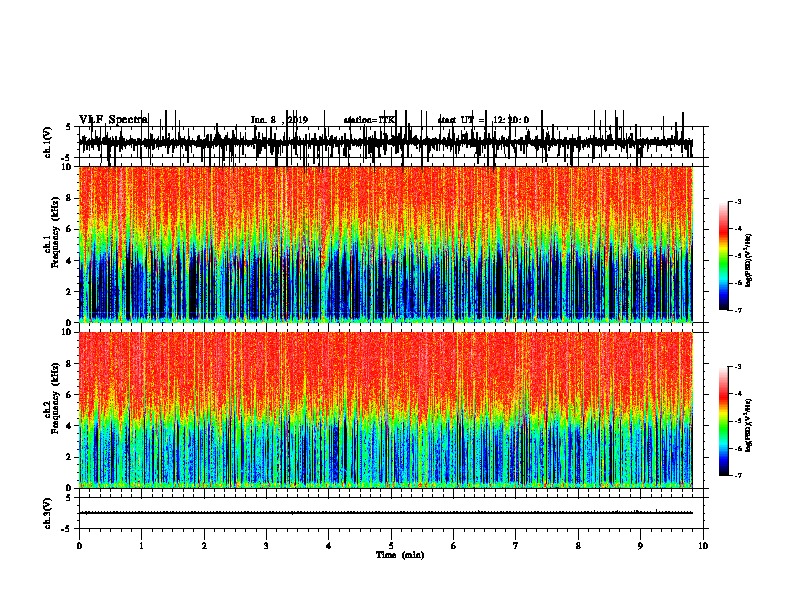Click the time-axis tick label "10"
Image resolution: width=792 pixels, height=612 pixels.
coord(702,546)
